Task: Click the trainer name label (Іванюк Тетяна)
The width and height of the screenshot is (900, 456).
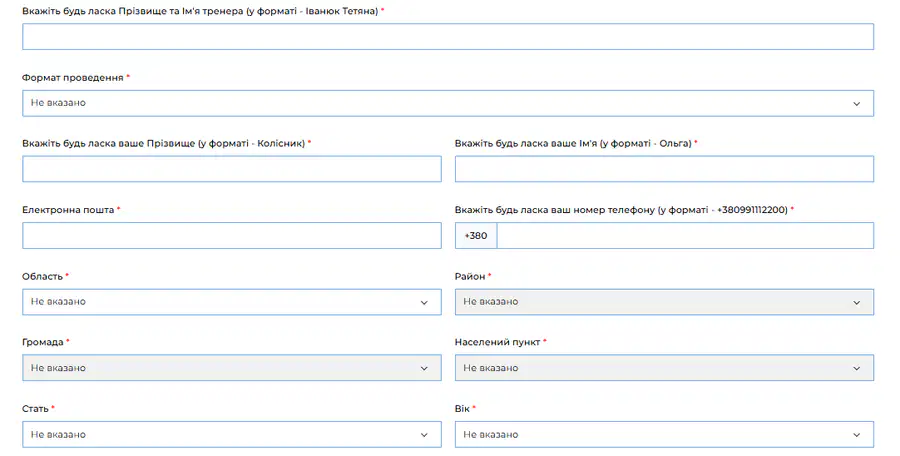Action: [x=200, y=11]
